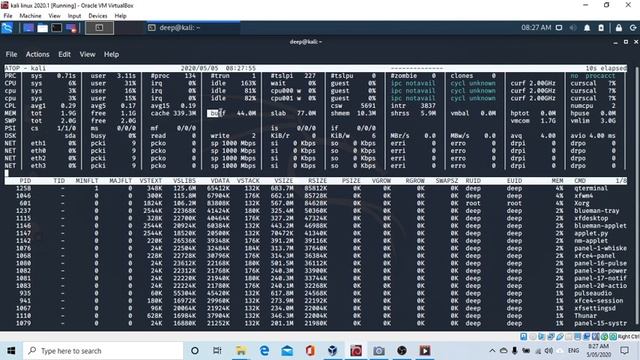Image resolution: width=640 pixels, height=360 pixels.
Task: Click the nm-applet process row
Action: point(316,241)
